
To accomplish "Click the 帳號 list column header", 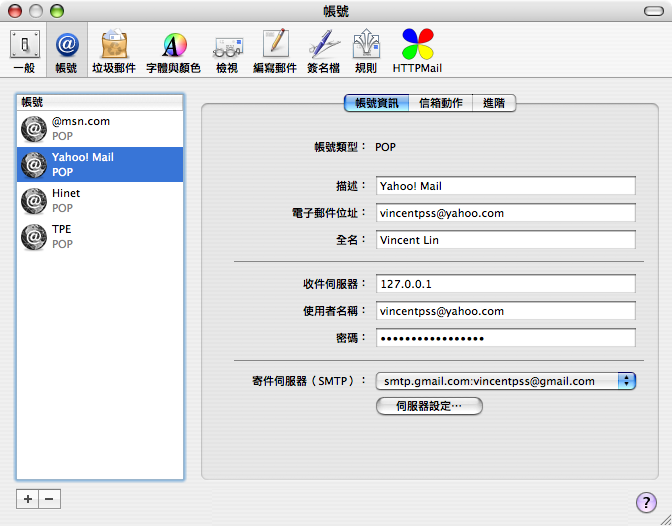I will 100,102.
